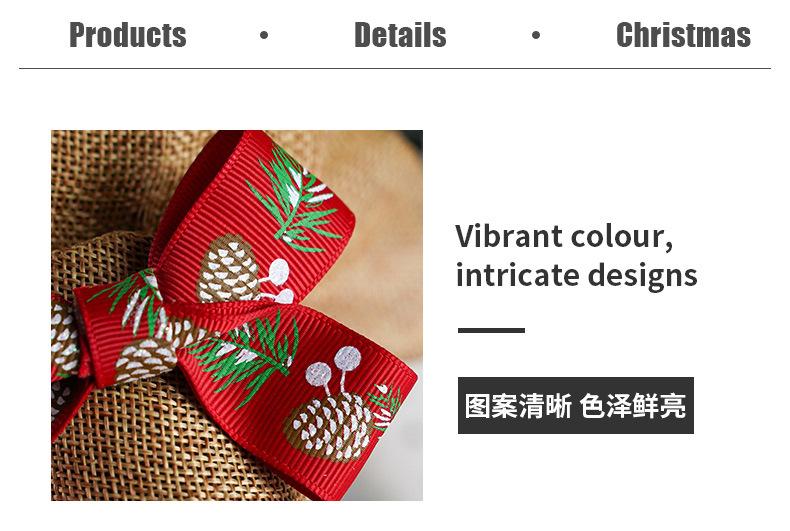Click the dot separator between Details and Christmas
Screen dimensions: 790x531
tap(536, 35)
